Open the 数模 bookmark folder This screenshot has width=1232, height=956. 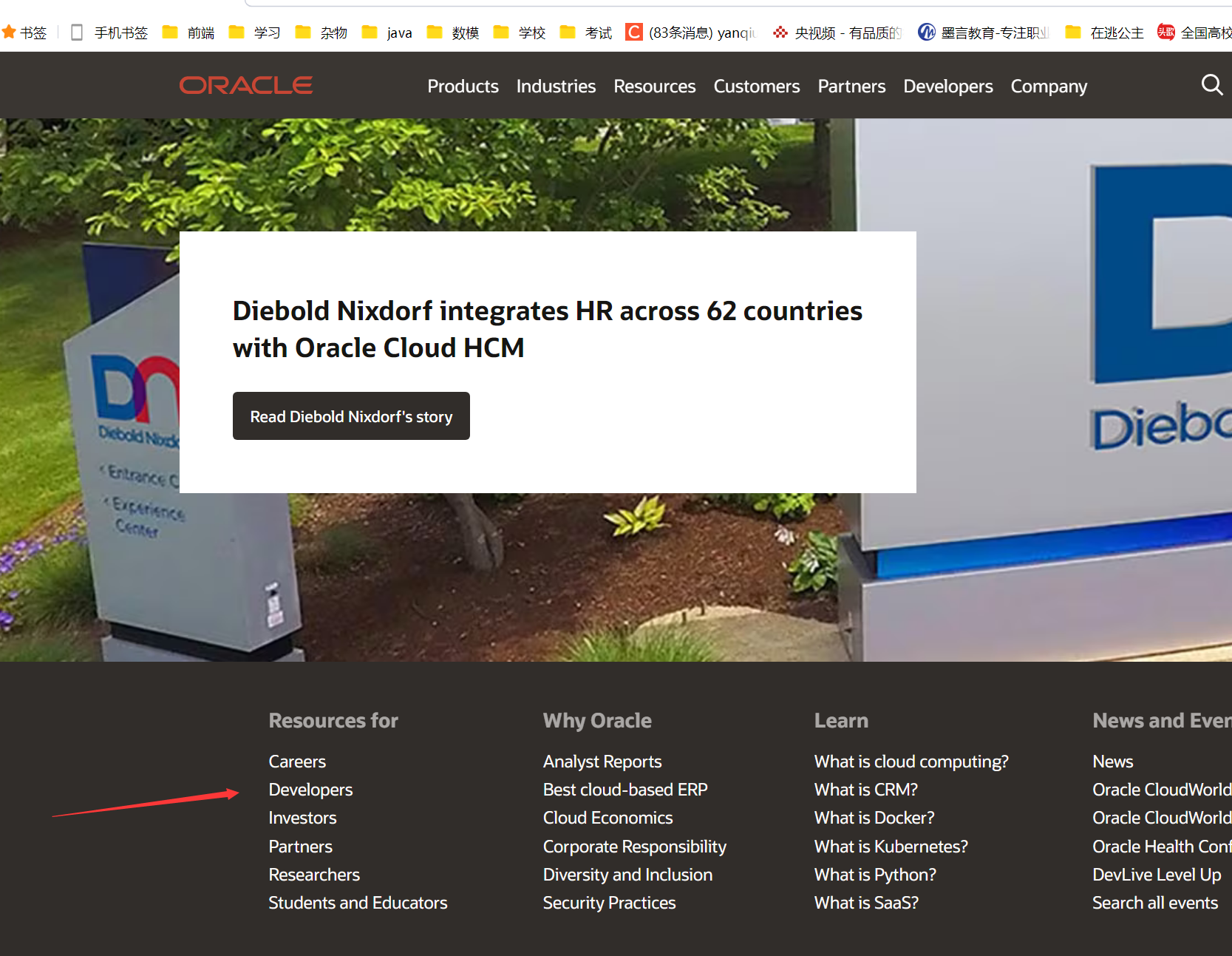(453, 33)
